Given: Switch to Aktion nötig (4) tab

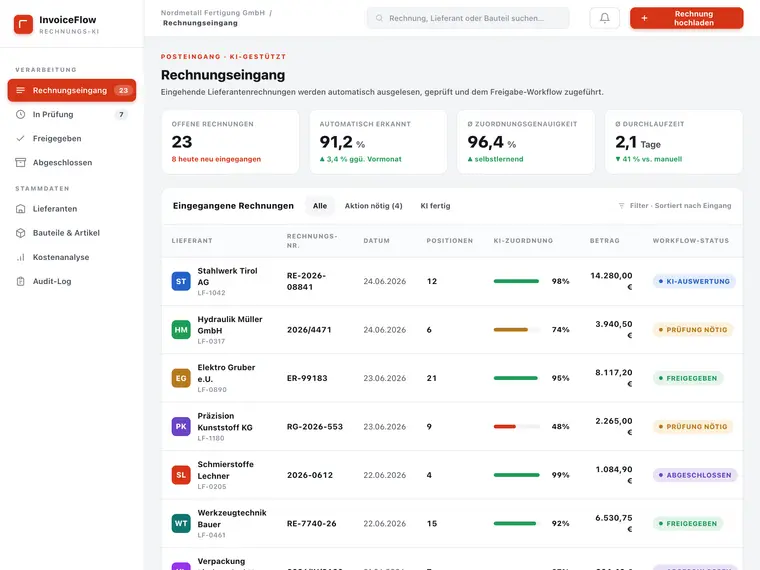Looking at the screenshot, I should 373,206.
